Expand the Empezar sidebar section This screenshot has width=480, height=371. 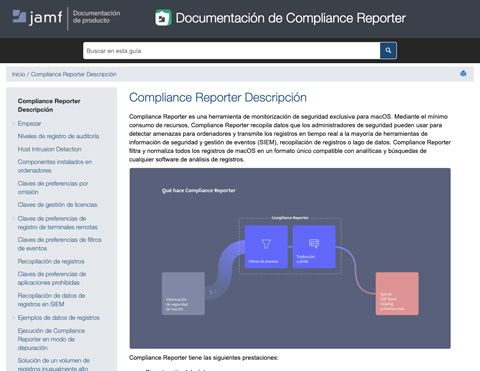pyautogui.click(x=14, y=124)
